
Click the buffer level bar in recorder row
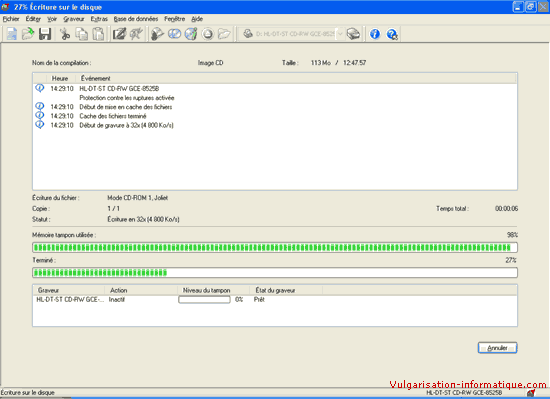click(204, 299)
